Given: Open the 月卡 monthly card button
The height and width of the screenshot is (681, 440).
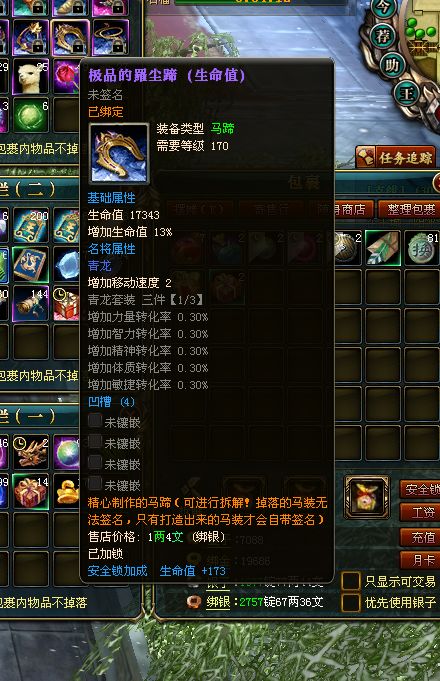Looking at the screenshot, I should [420, 560].
